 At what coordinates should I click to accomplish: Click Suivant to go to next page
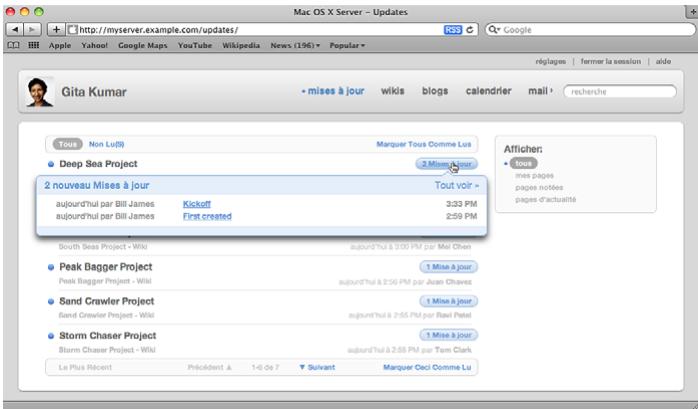click(x=317, y=368)
